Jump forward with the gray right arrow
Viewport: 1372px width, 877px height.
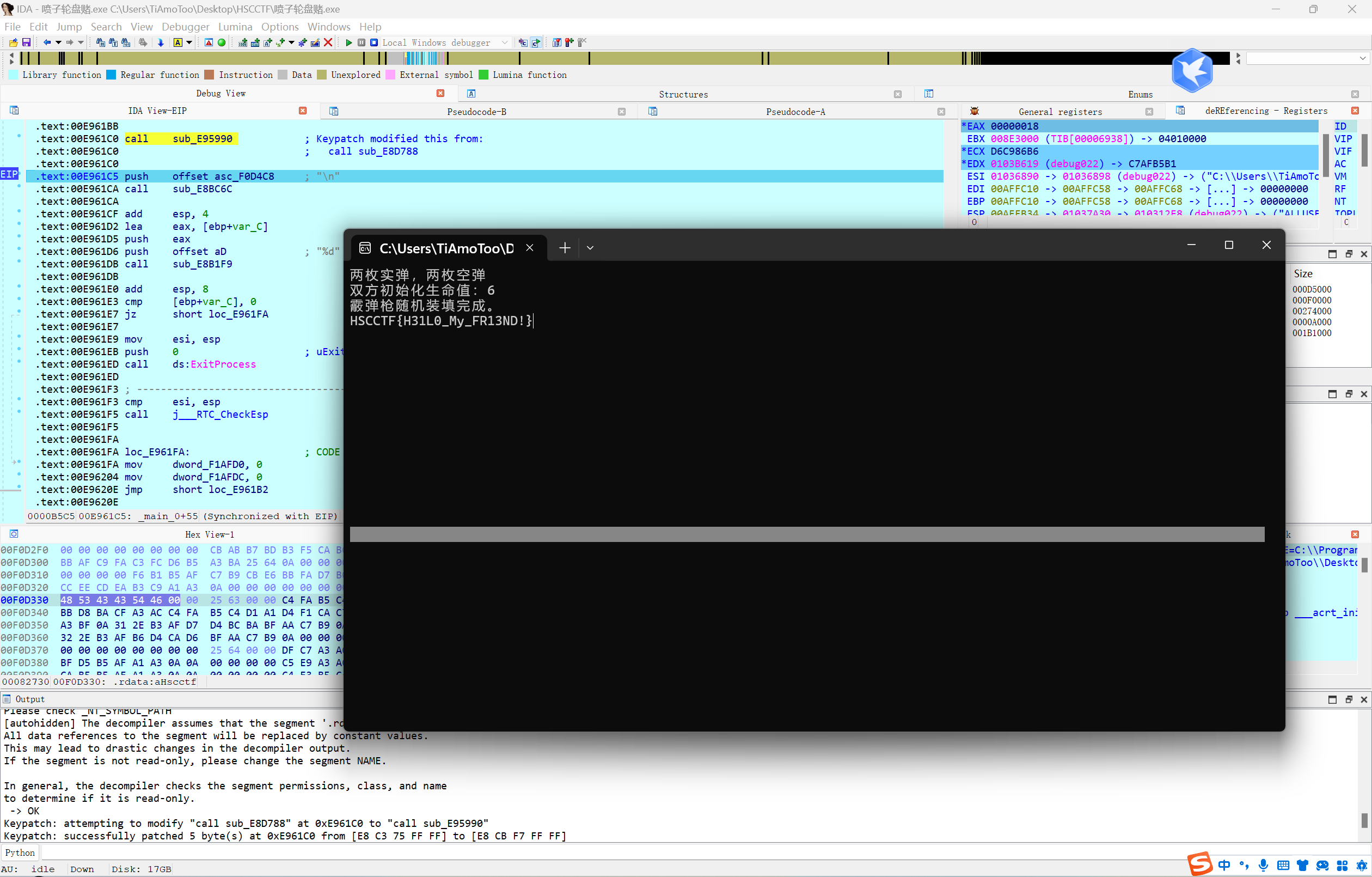tap(70, 43)
